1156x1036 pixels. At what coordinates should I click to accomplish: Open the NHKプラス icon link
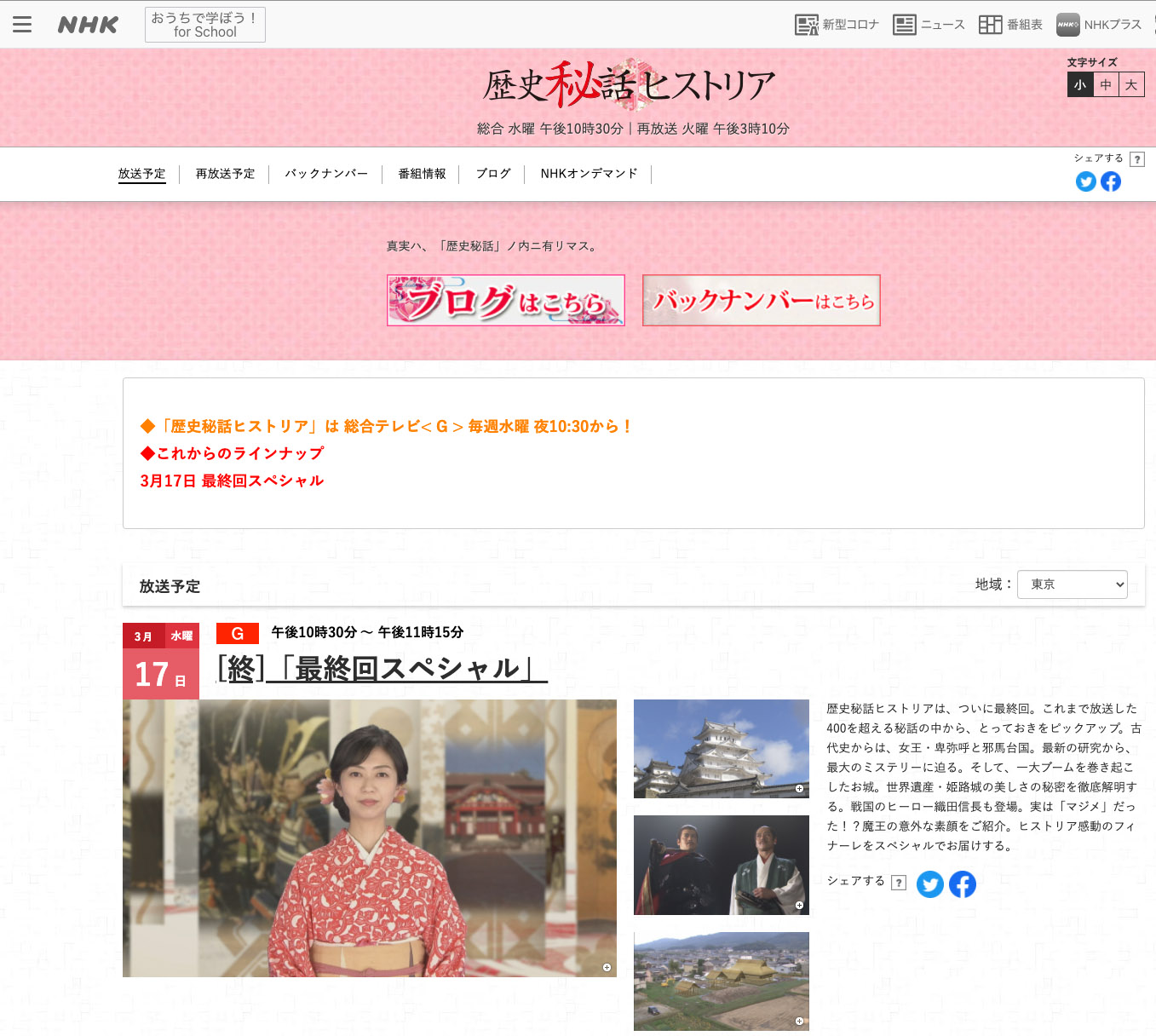point(1099,25)
